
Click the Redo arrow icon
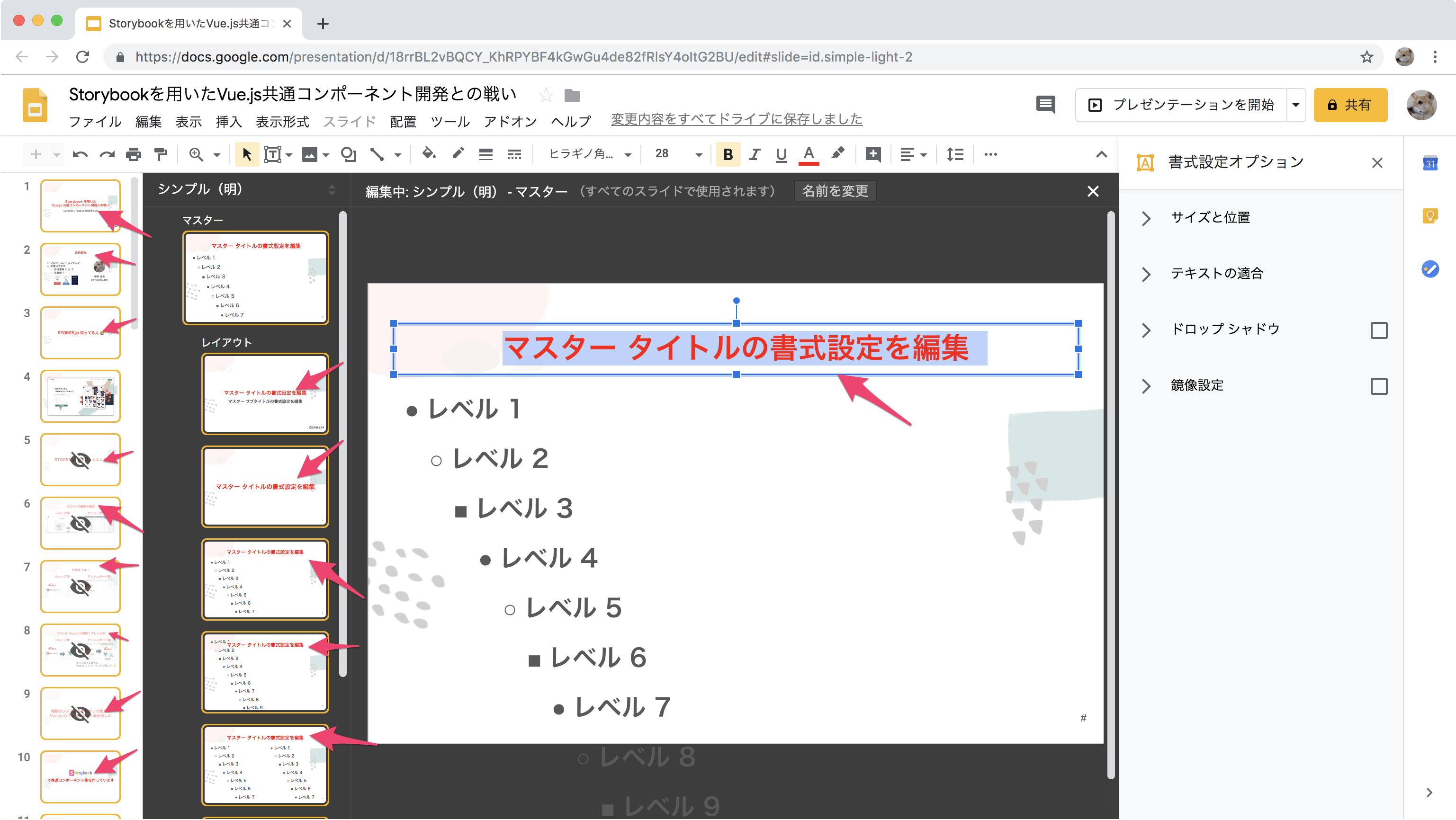tap(106, 154)
